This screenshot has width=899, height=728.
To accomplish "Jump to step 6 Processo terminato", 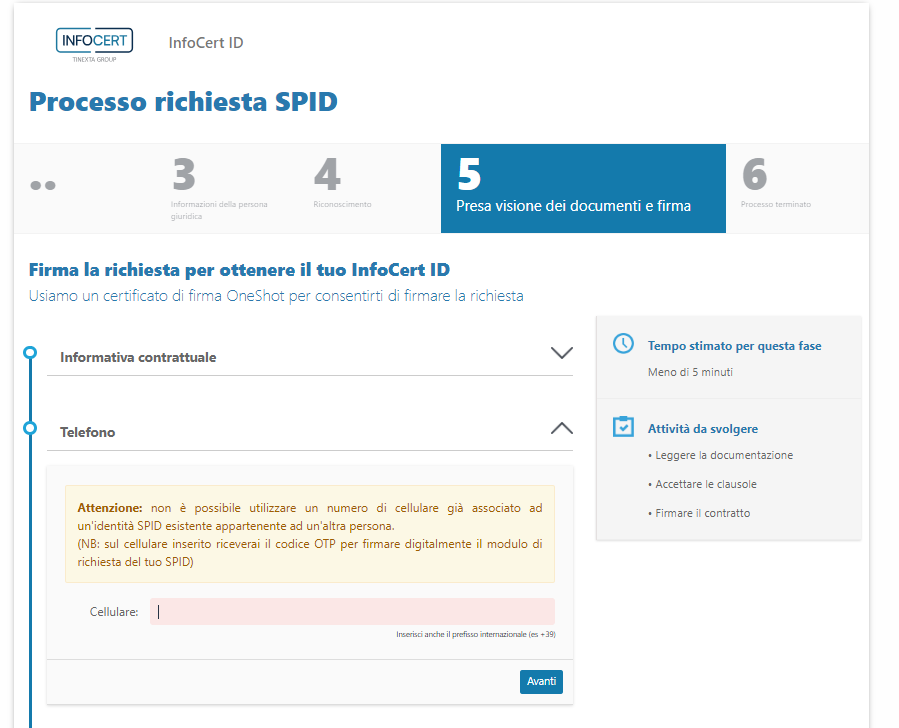I will point(775,188).
